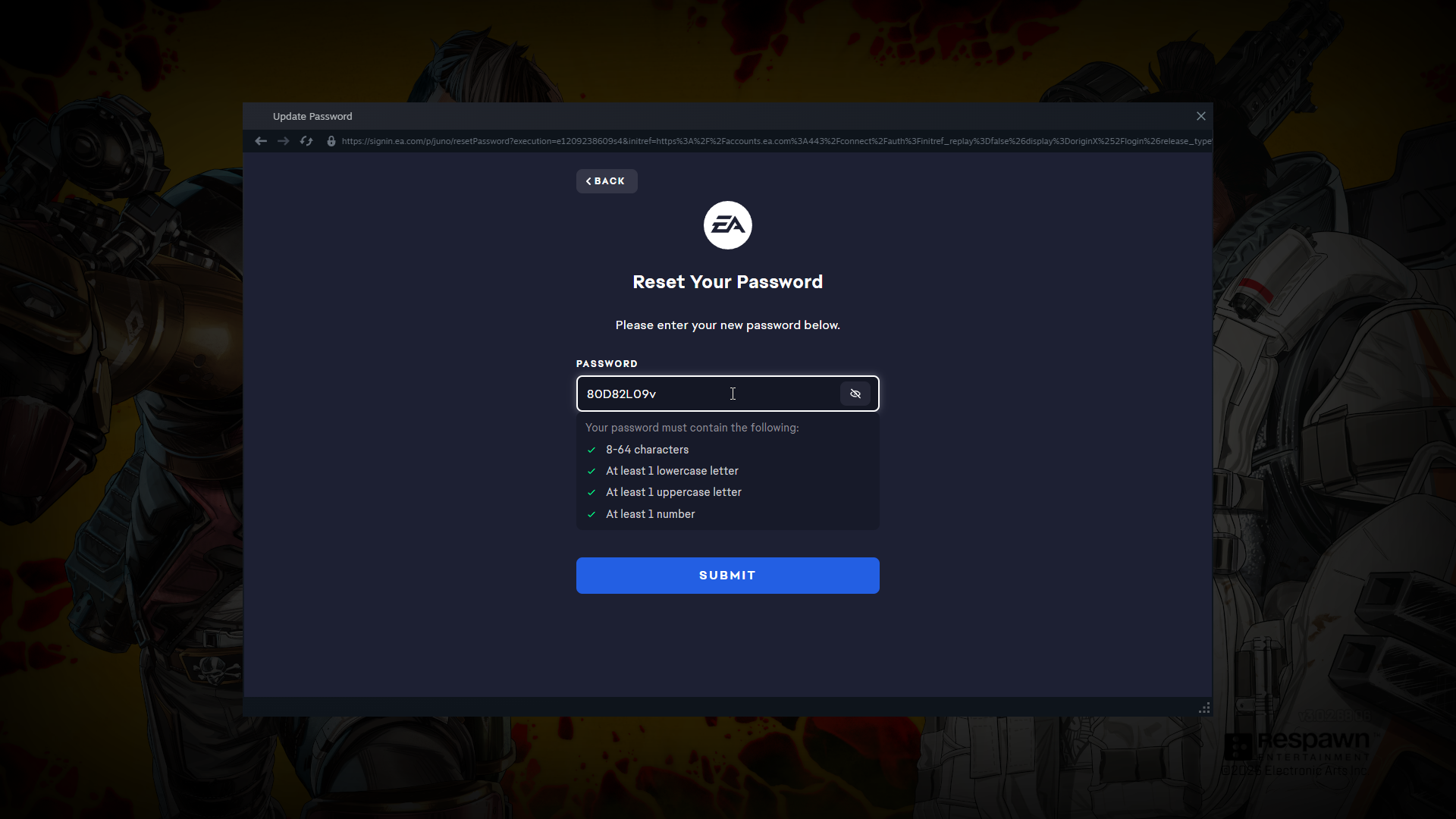Click the checkmark beside 'At least 1 number'
The image size is (1456, 819).
pyautogui.click(x=591, y=514)
